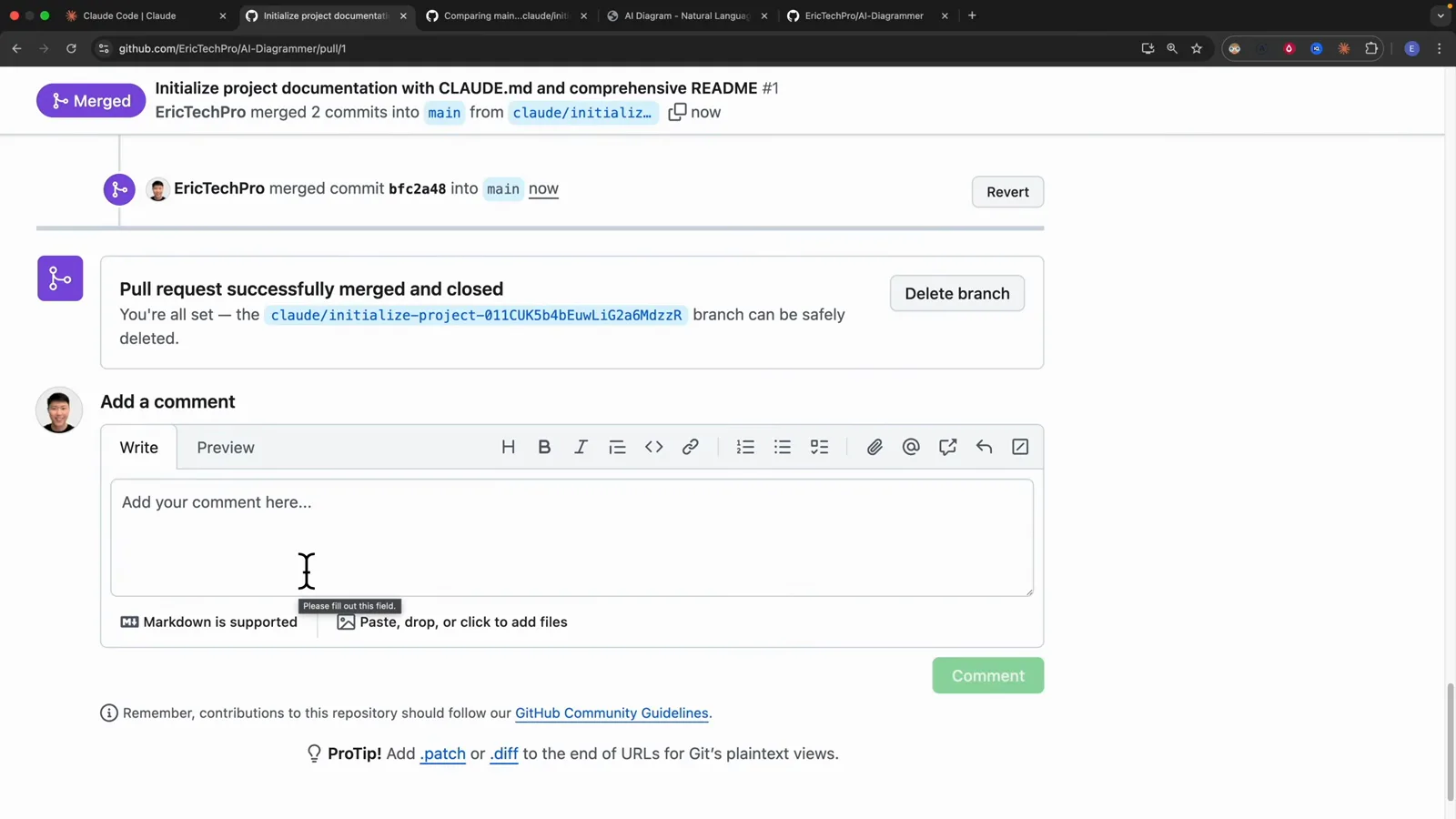Open the tab search dropdown arrow
Screen dimensions: 1456x819
[1440, 15]
